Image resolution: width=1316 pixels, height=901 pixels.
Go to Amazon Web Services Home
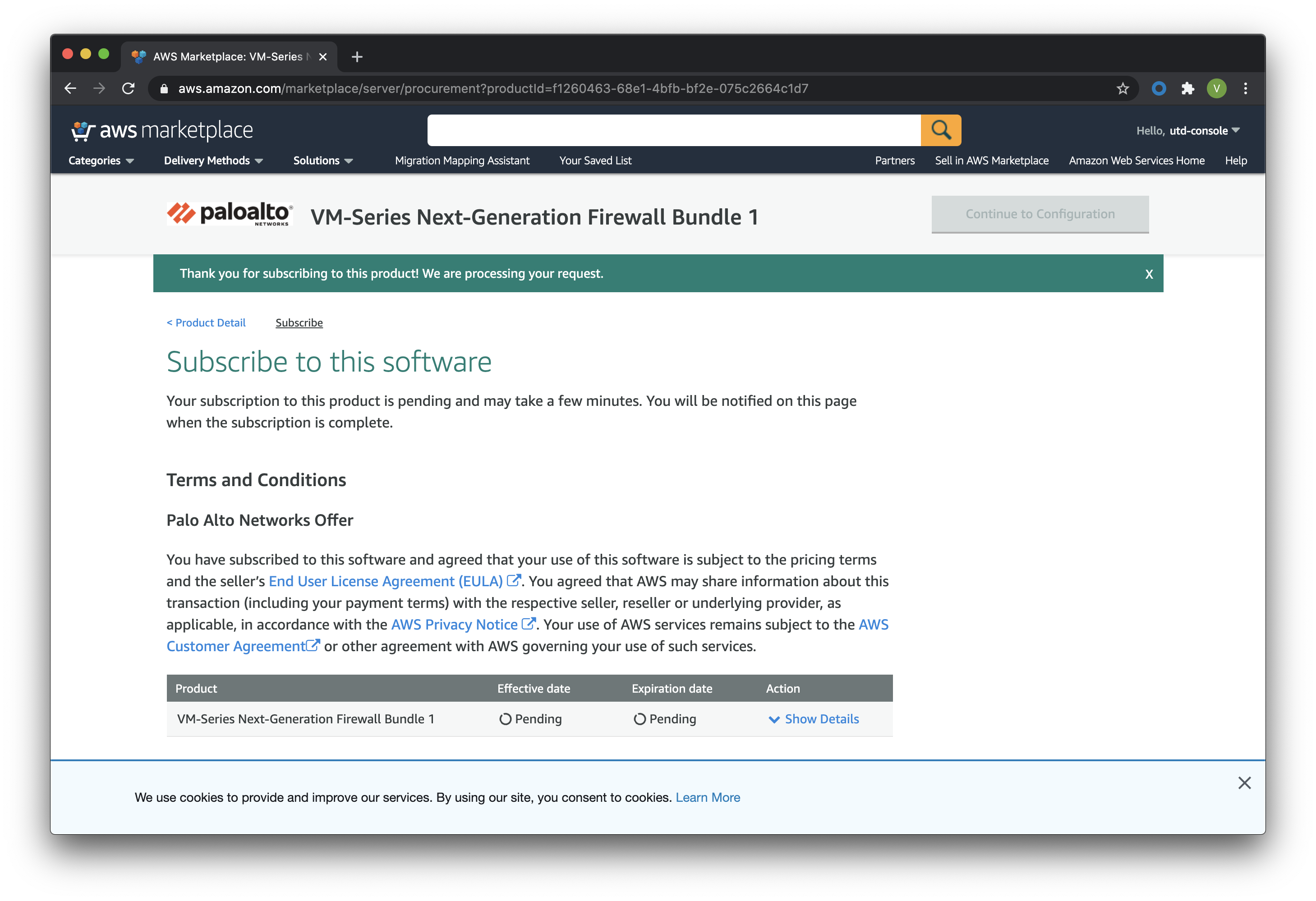[x=1137, y=161]
